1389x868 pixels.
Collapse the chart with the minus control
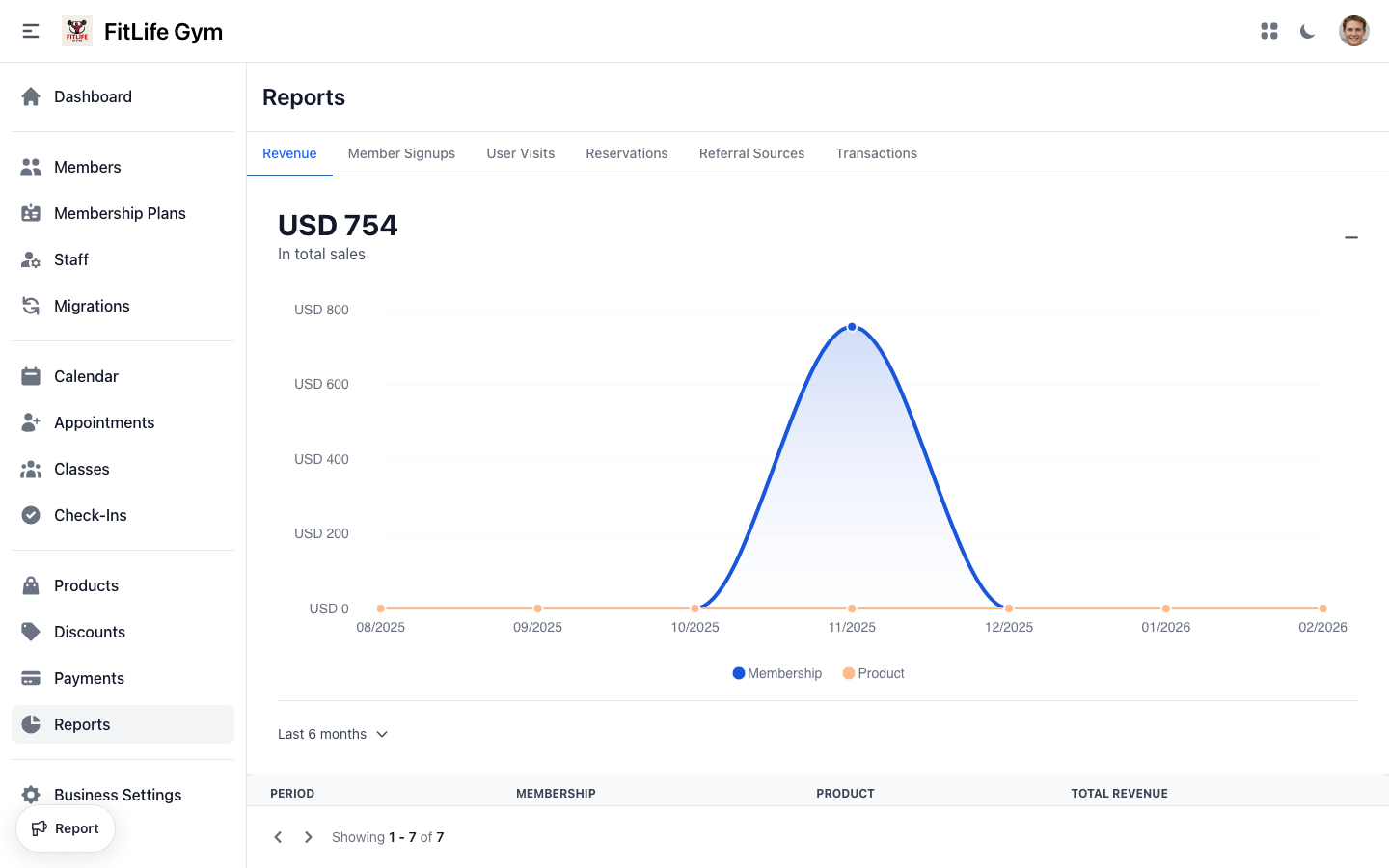1351,237
